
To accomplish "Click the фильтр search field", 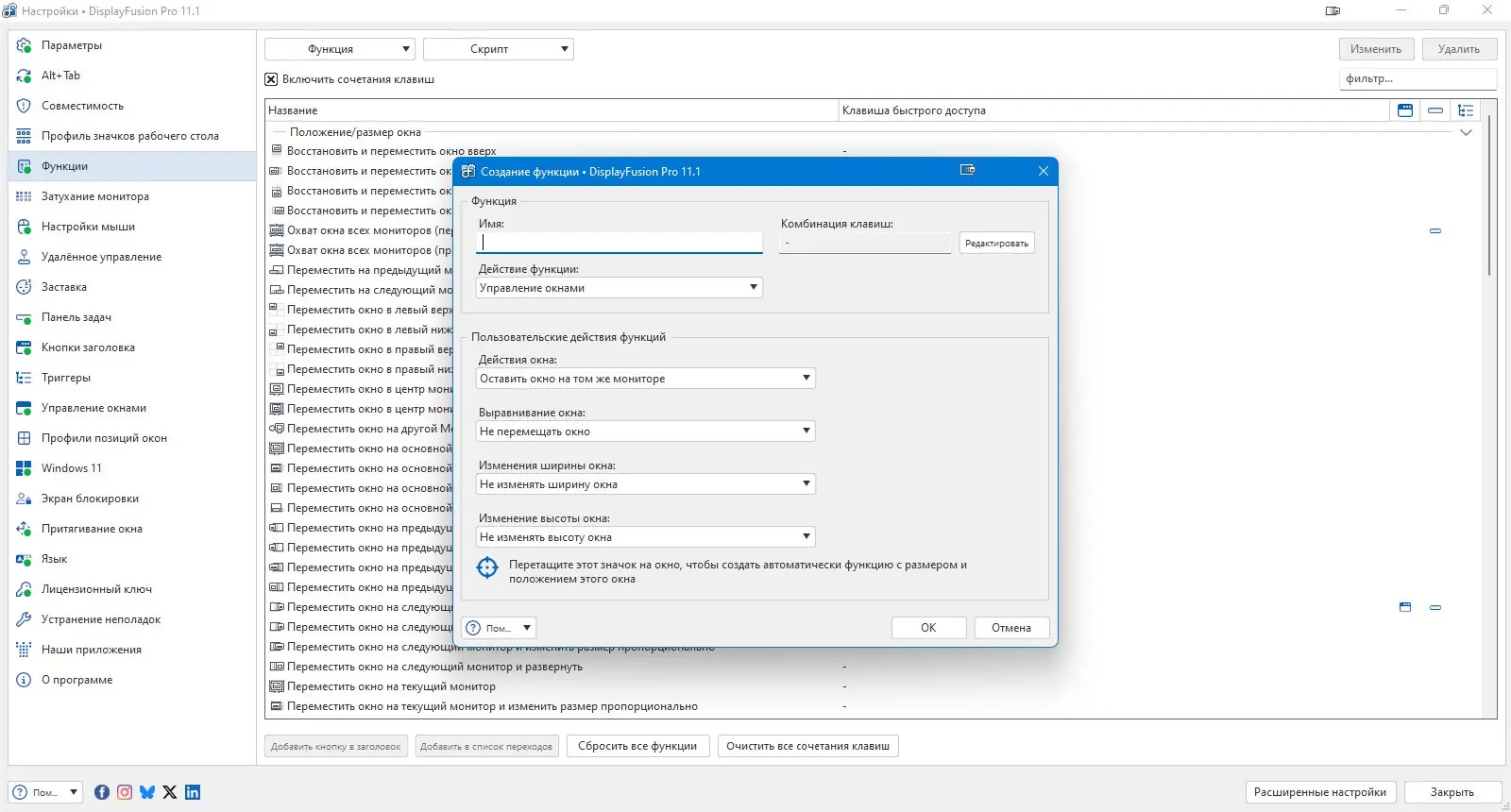I will (1418, 78).
